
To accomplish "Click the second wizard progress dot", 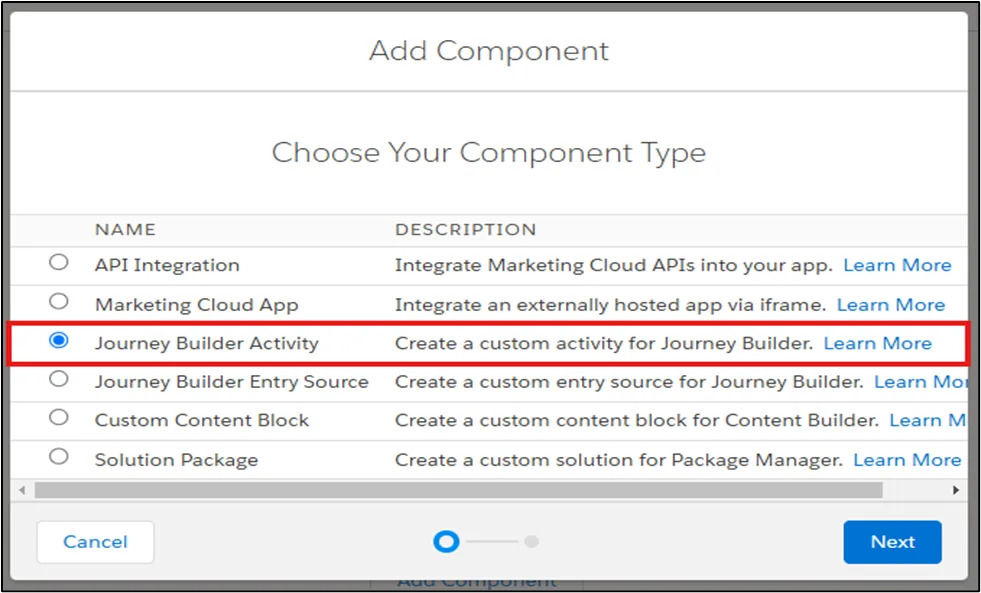I will coord(532,541).
